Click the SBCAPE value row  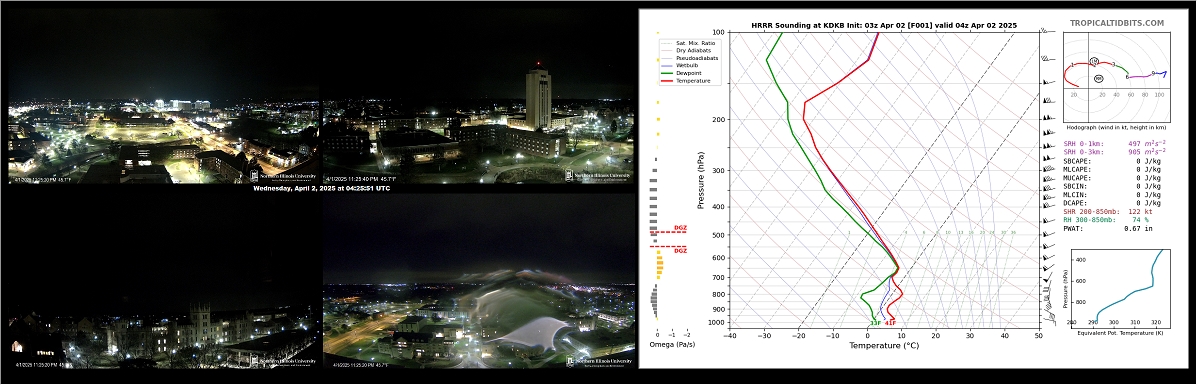(x=1112, y=161)
